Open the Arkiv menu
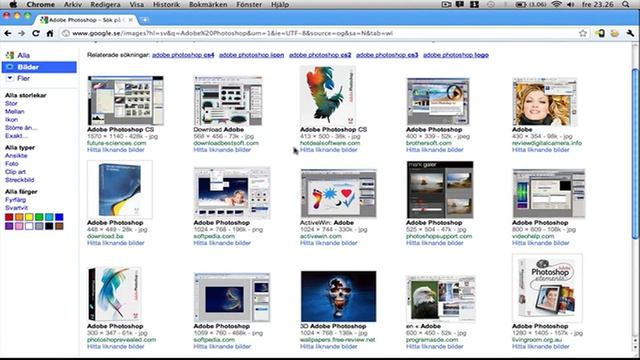Screen dimensions: 640x360 click(x=73, y=4)
